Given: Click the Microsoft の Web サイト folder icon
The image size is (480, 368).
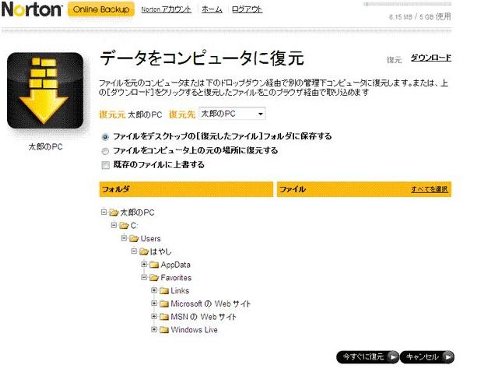Looking at the screenshot, I should tap(164, 304).
